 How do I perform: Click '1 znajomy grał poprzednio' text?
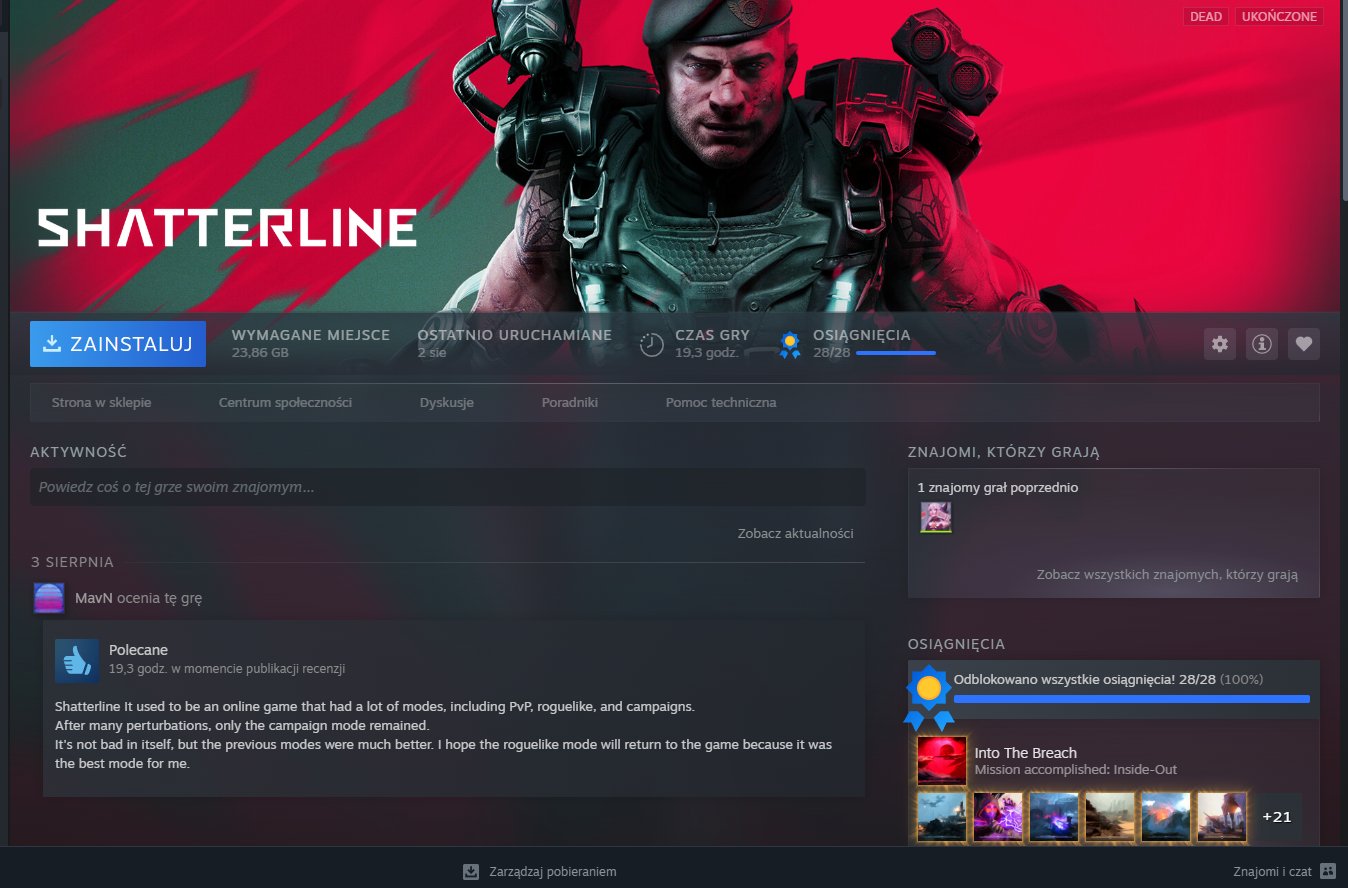pos(997,487)
